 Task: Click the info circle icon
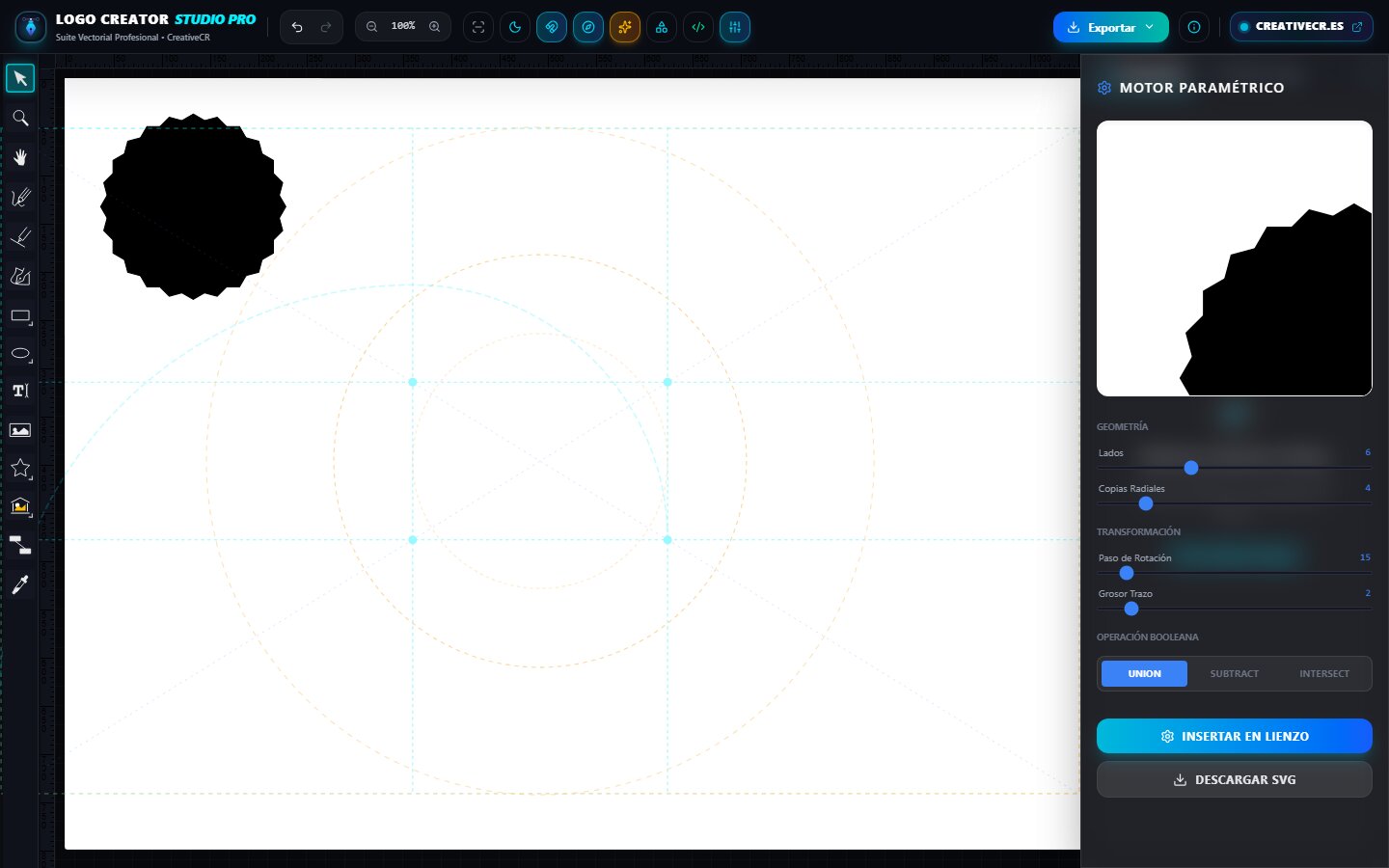pyautogui.click(x=1194, y=27)
